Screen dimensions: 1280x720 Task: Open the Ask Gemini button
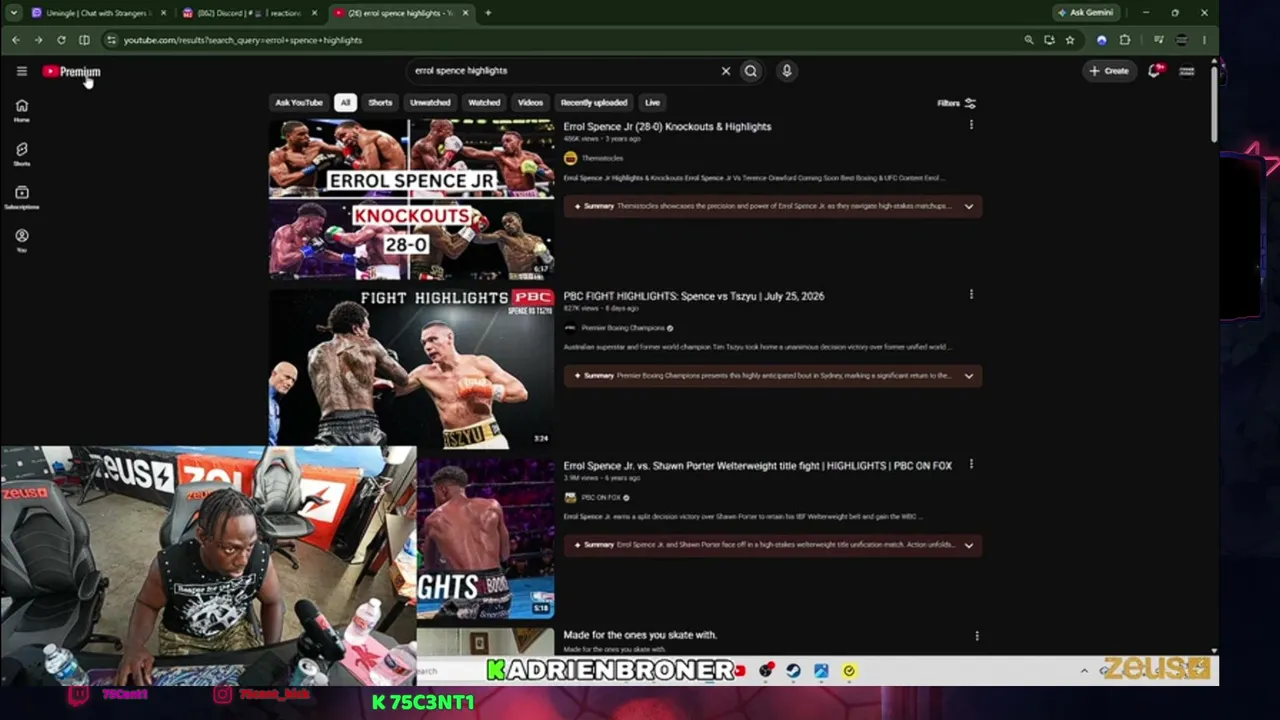coord(1086,13)
